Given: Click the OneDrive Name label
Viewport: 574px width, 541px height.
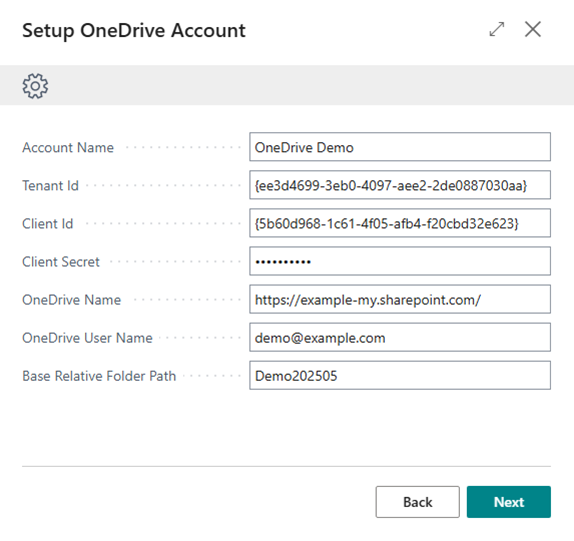Looking at the screenshot, I should tap(71, 300).
